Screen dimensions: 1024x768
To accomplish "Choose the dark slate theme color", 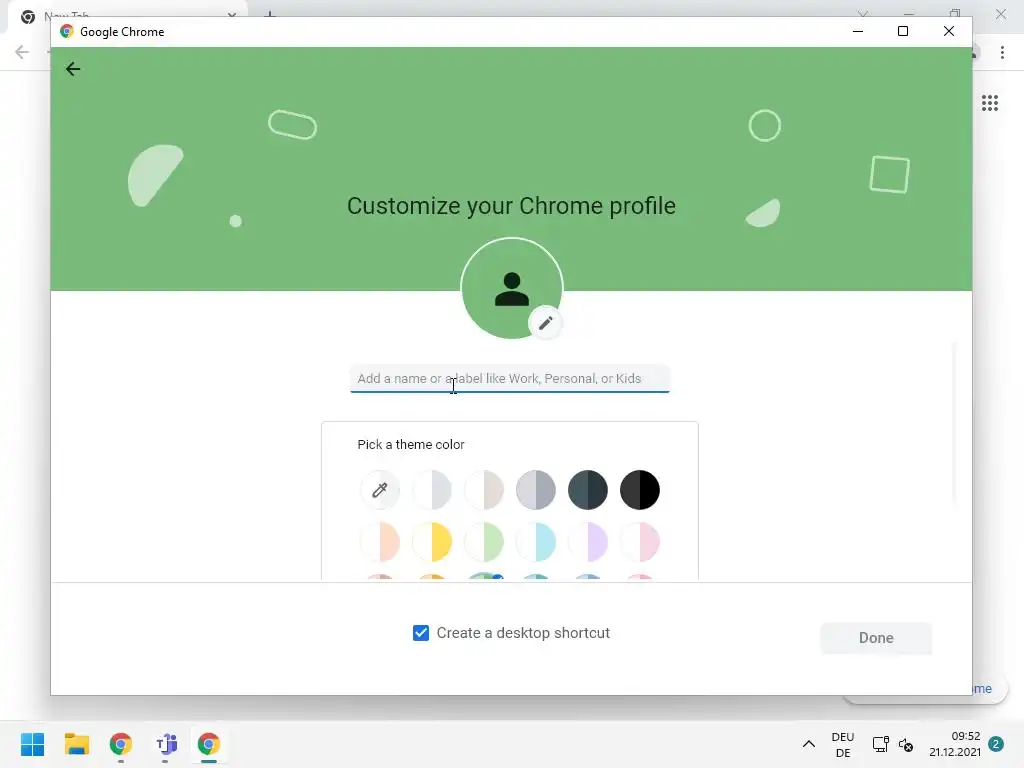I will click(x=588, y=490).
